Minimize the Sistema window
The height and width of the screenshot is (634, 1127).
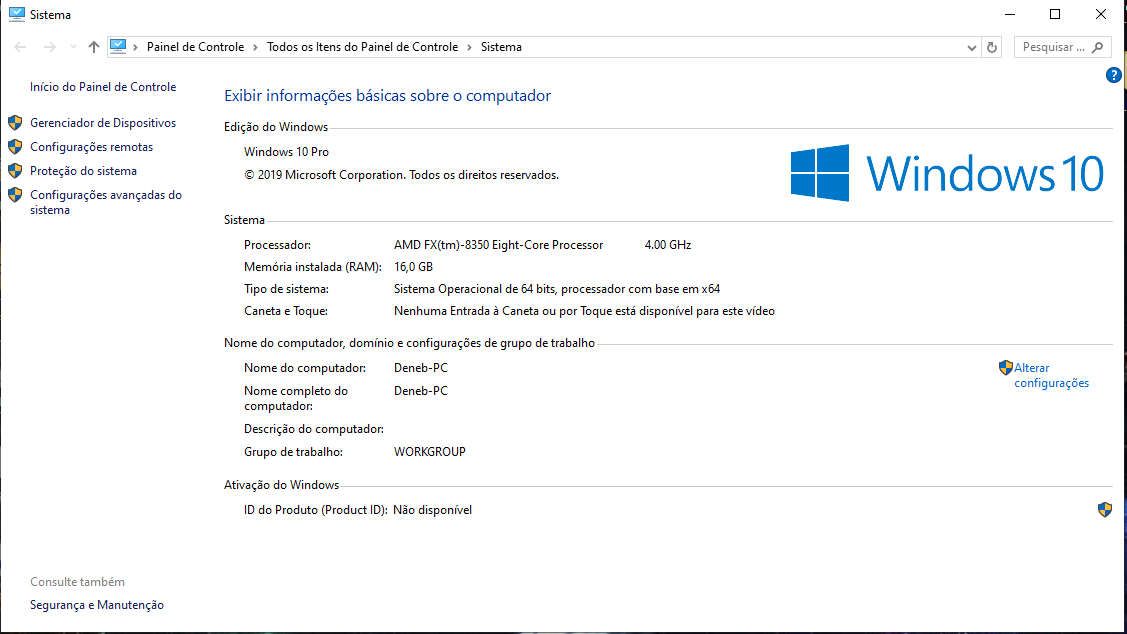coord(1010,14)
